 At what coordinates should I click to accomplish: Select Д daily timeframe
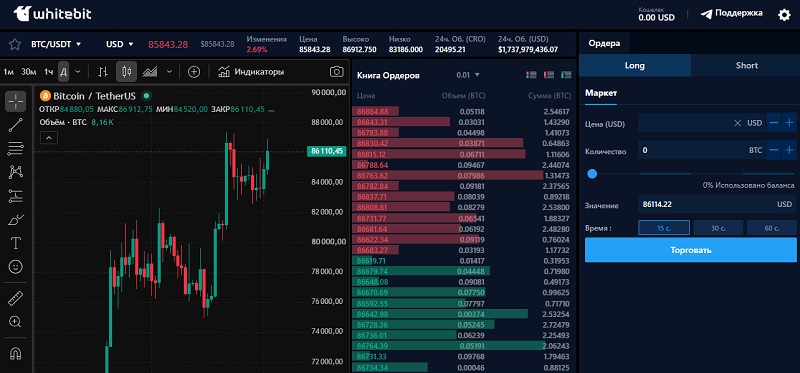pyautogui.click(x=64, y=72)
